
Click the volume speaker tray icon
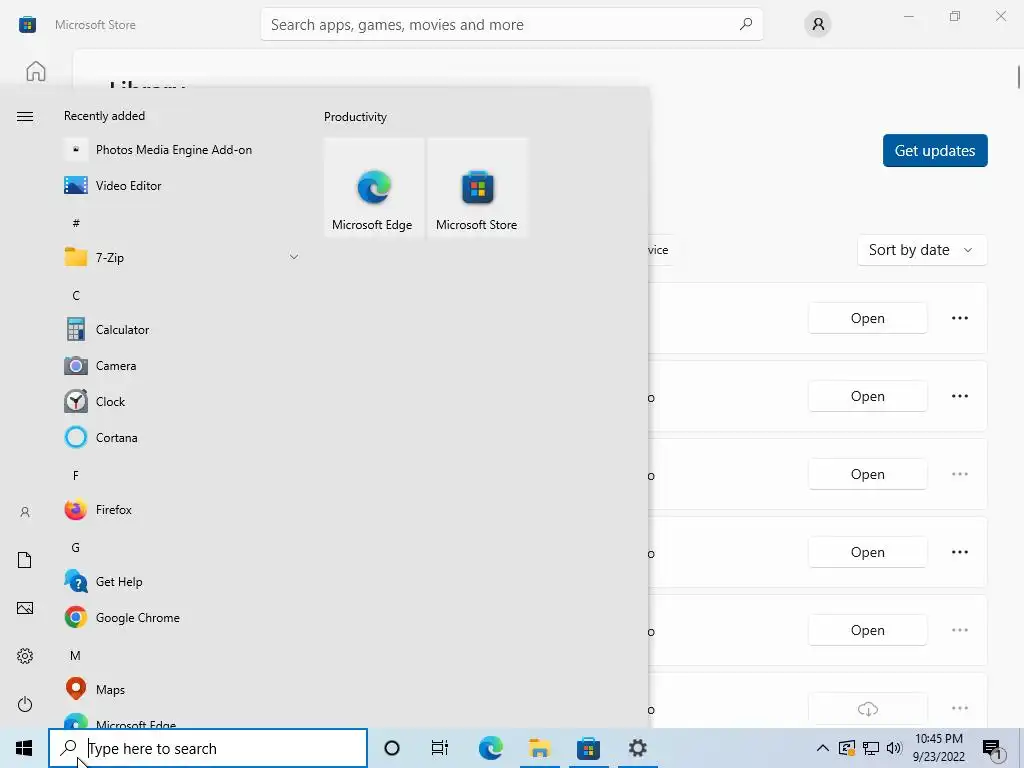[x=894, y=748]
